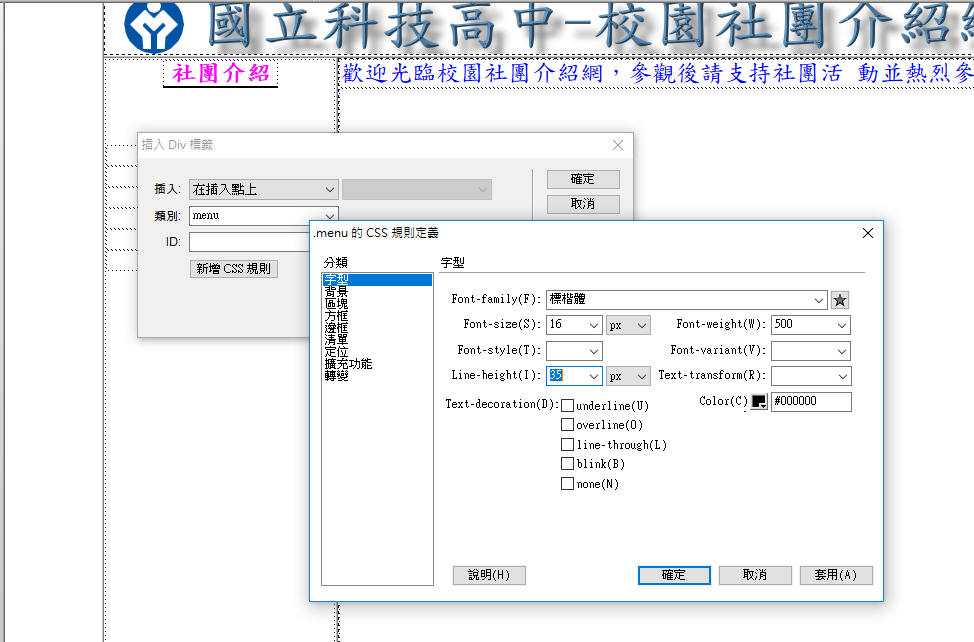Close the .menu CSS rule definition dialog

point(867,233)
